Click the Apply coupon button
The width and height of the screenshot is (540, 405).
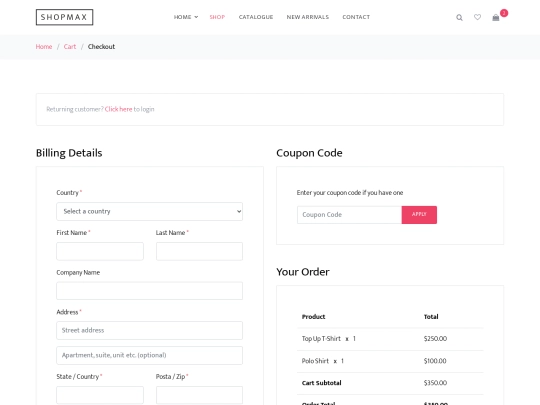419,215
